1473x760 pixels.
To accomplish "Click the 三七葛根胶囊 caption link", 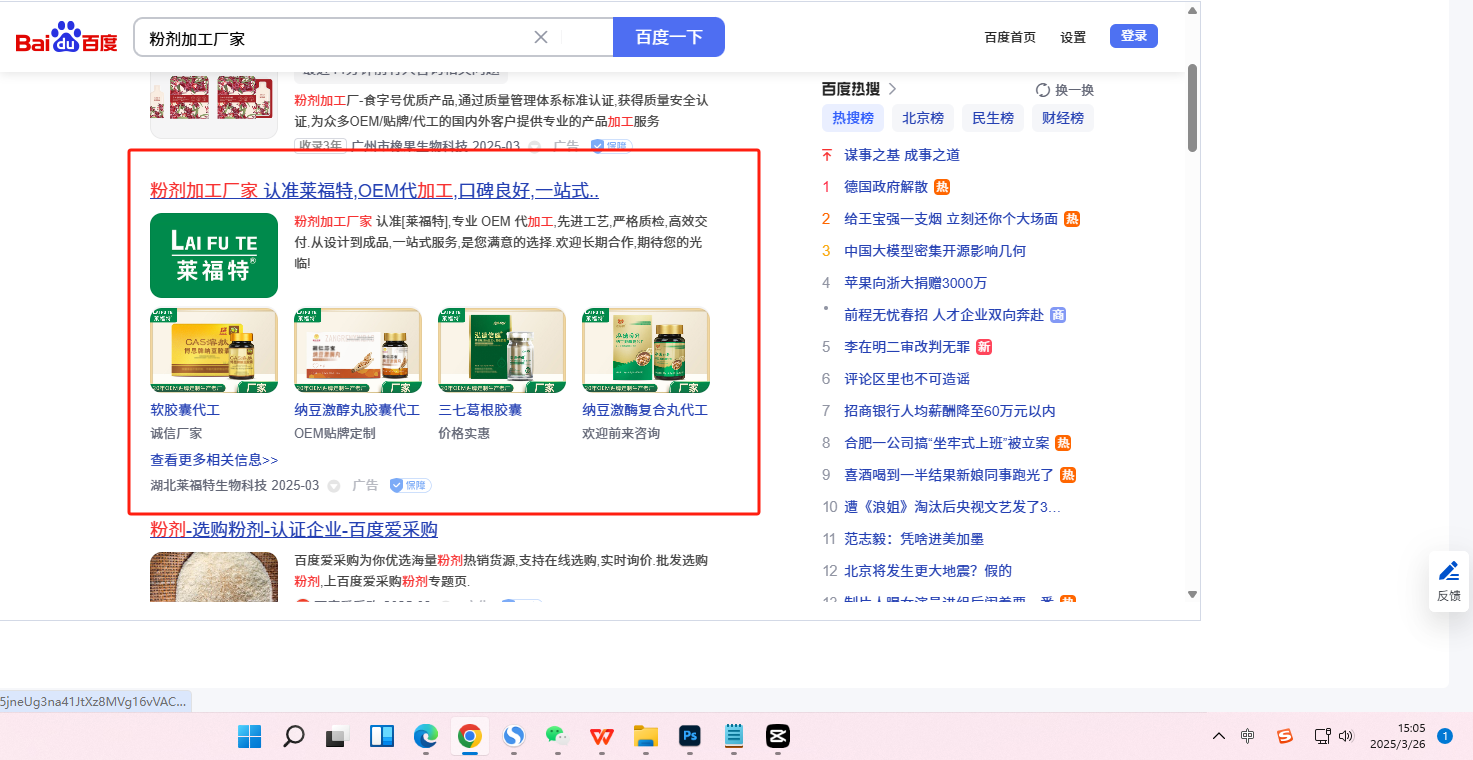I will pos(480,410).
